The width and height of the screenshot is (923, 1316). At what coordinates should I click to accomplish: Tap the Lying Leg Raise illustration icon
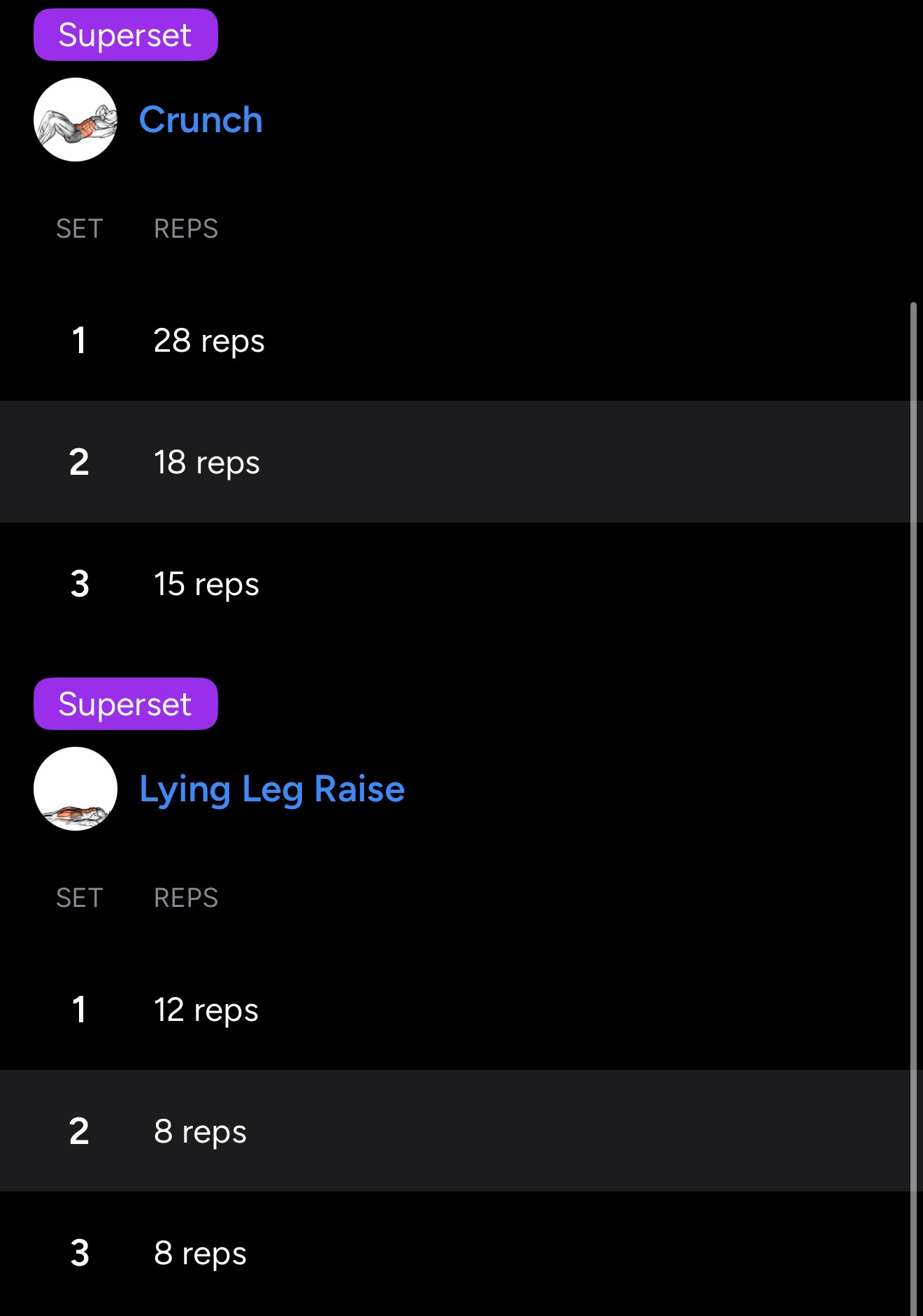(76, 789)
